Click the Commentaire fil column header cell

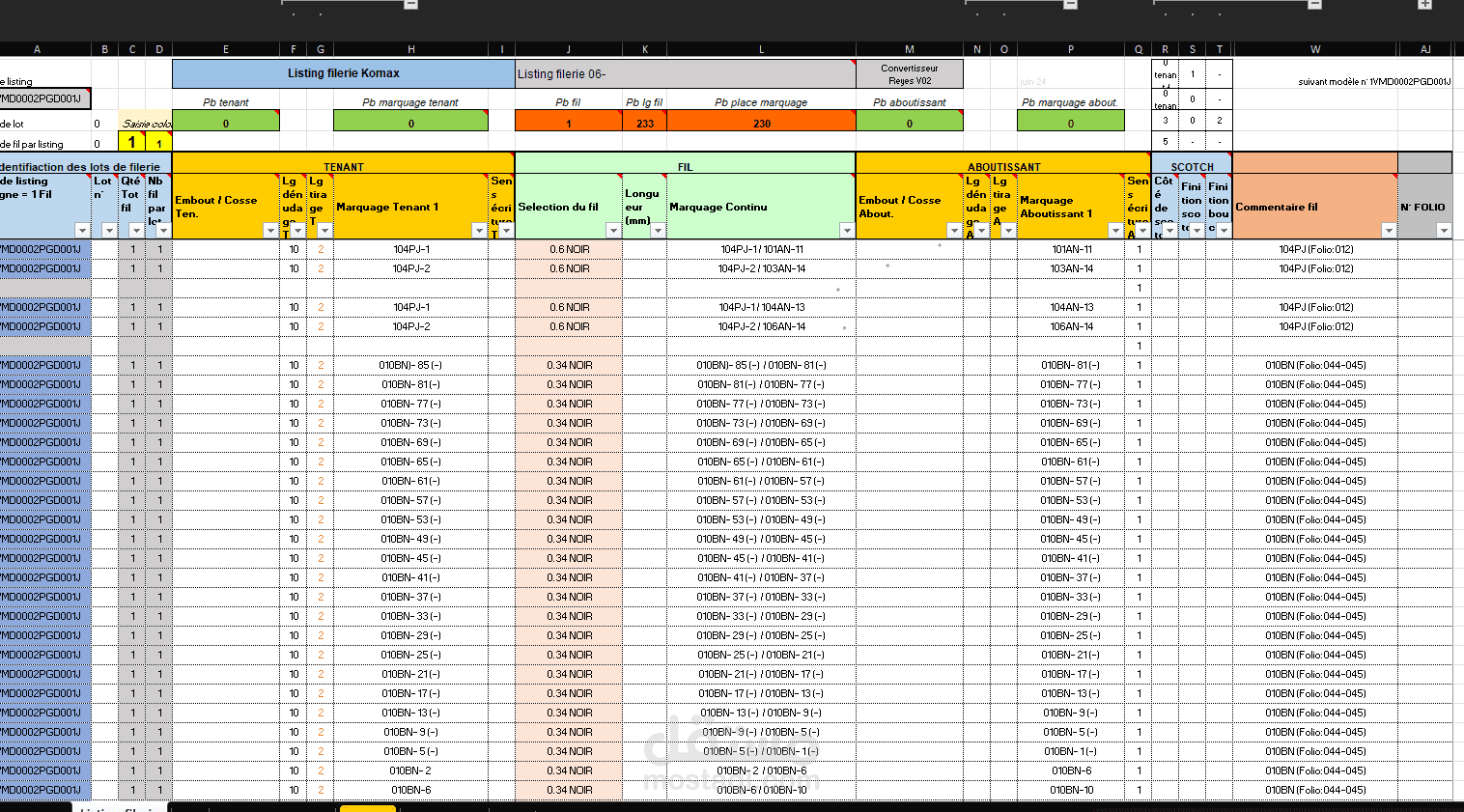[x=1315, y=207]
